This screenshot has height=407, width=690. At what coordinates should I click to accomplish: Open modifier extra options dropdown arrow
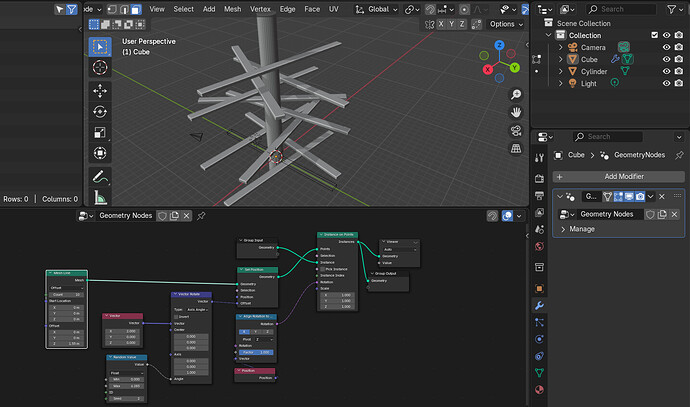650,197
